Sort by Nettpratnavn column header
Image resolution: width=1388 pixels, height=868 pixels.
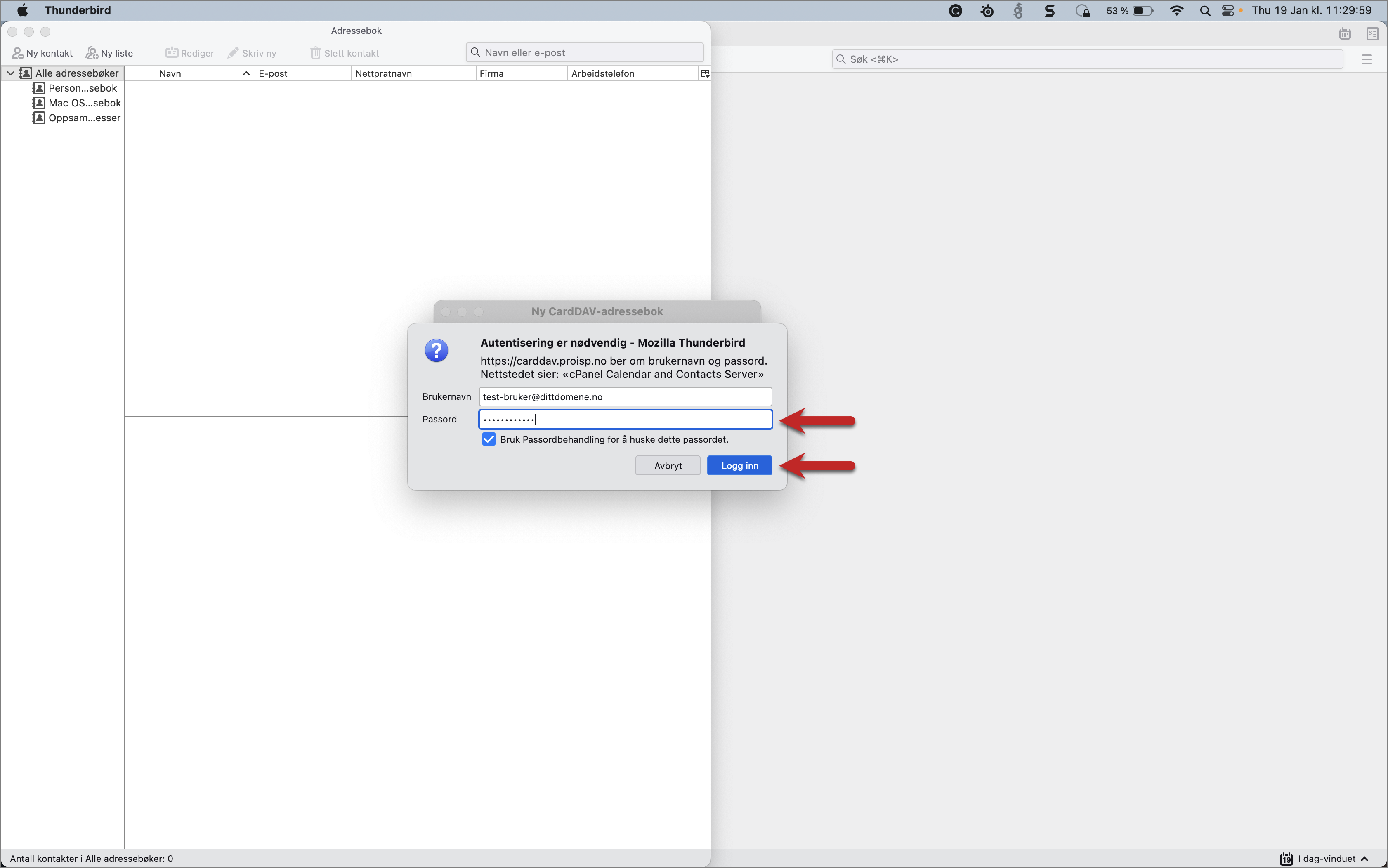click(413, 73)
